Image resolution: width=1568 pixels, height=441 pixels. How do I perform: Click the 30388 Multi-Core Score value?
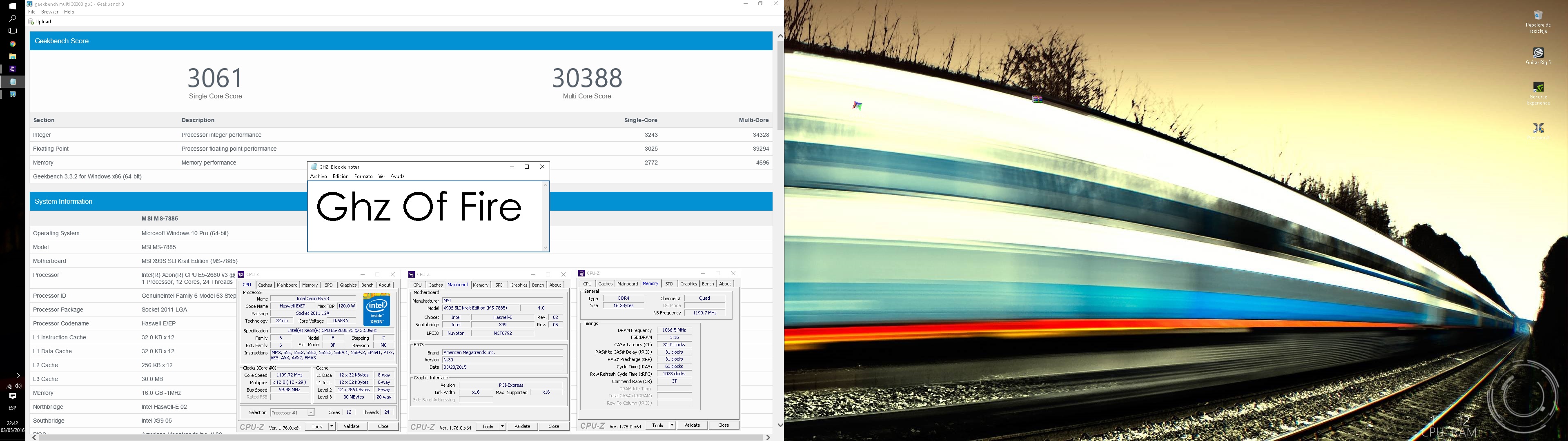point(587,78)
